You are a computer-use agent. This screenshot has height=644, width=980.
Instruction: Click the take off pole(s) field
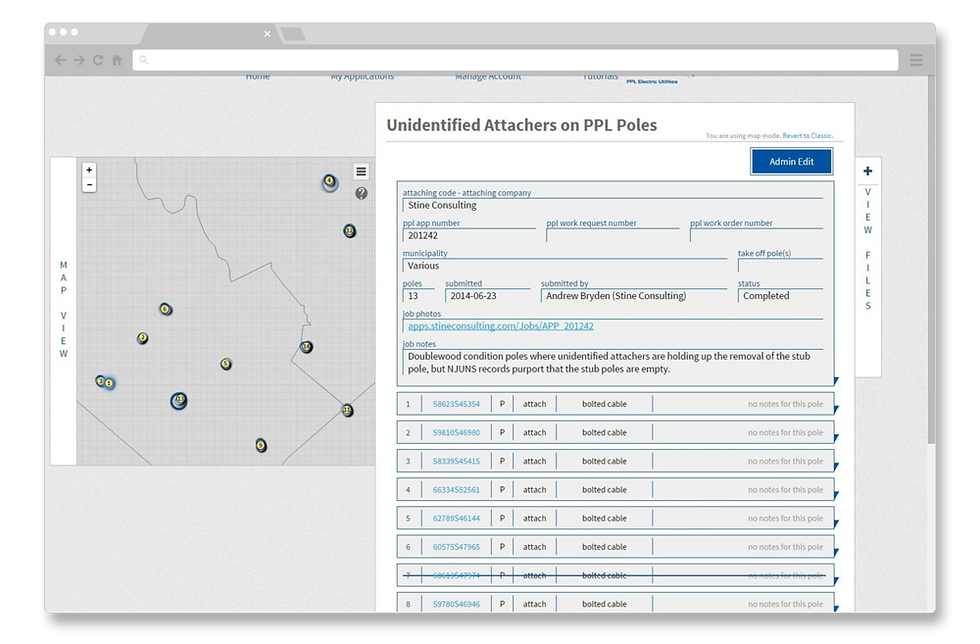pos(780,266)
